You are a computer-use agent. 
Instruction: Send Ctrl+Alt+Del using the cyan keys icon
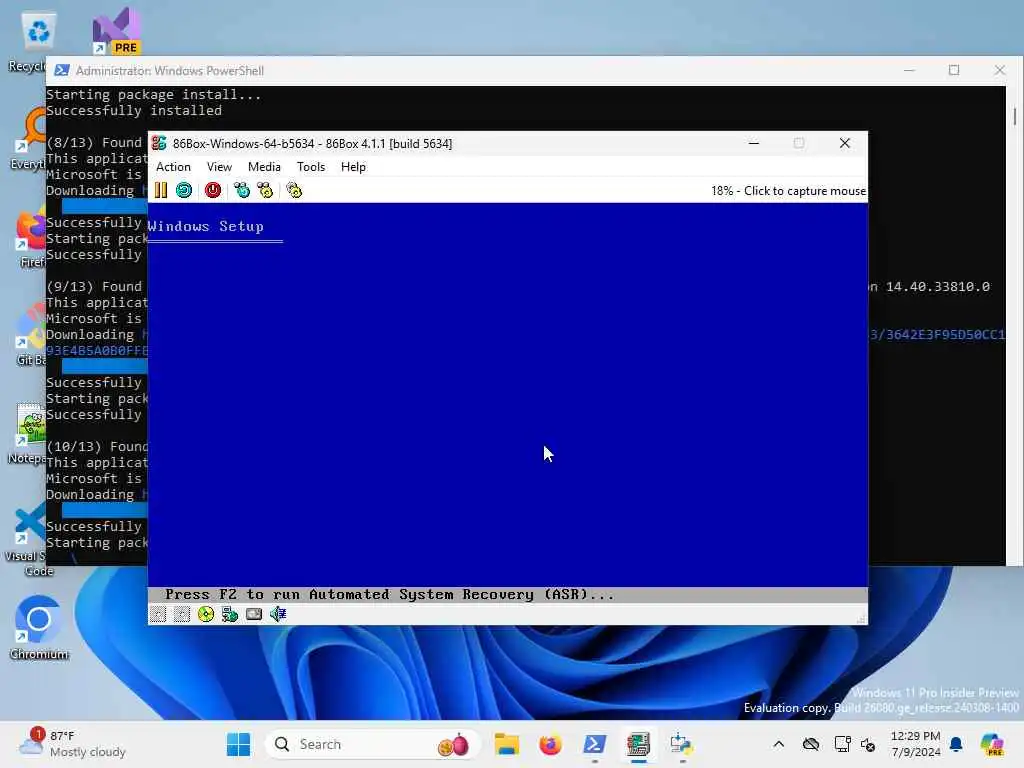click(x=242, y=190)
